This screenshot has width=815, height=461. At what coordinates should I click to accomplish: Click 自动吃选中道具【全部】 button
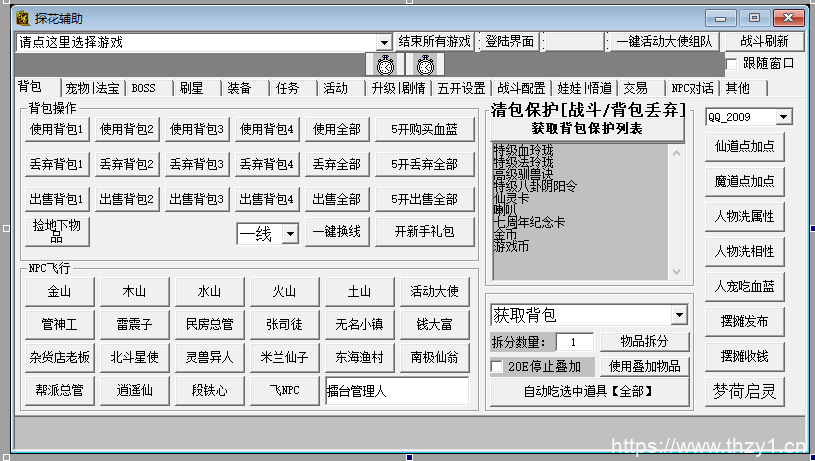pyautogui.click(x=590, y=391)
